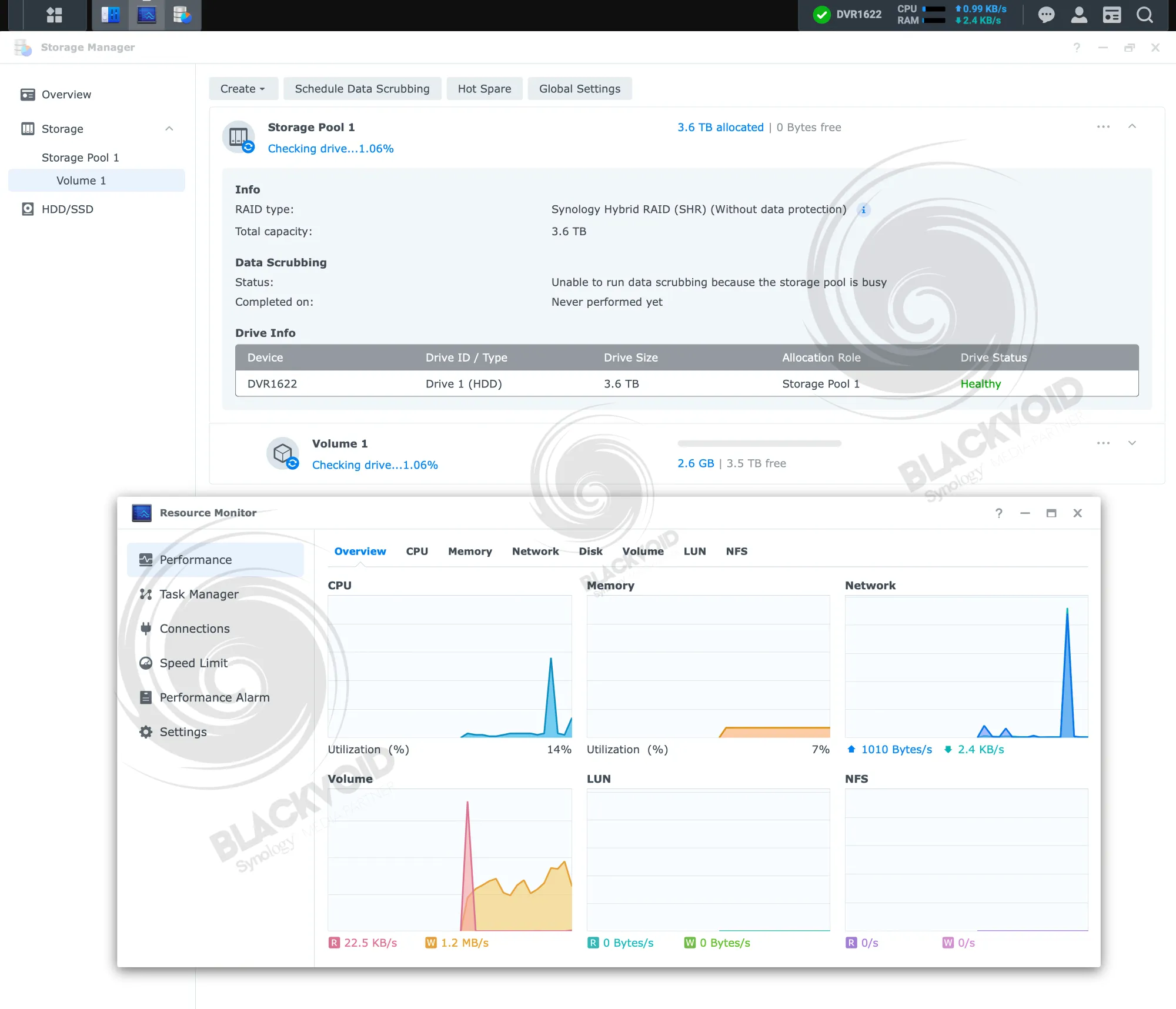
Task: Collapse Storage Pool 1 details chevron
Action: point(1132,127)
